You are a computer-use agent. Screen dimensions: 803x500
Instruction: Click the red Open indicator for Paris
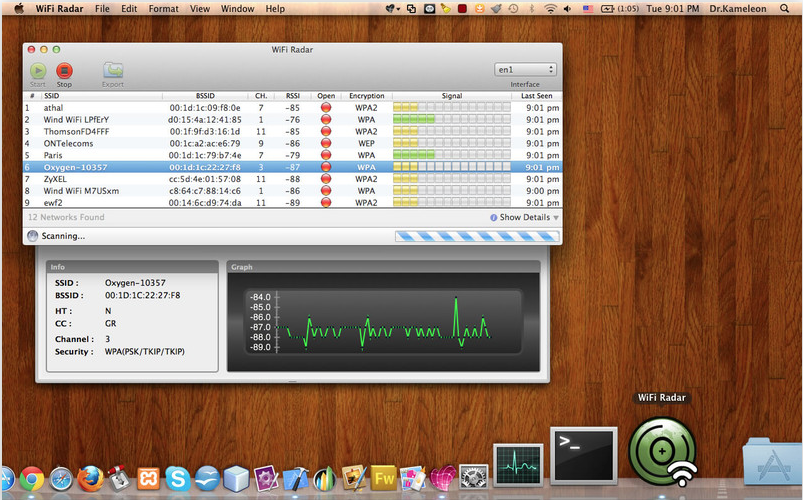click(326, 155)
